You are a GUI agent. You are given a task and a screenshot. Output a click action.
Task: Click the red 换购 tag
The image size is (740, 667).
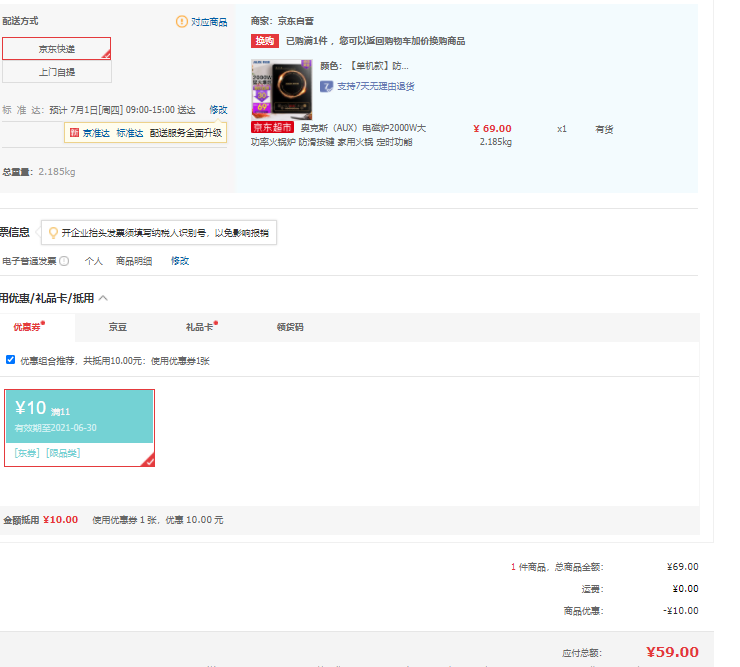coord(265,41)
